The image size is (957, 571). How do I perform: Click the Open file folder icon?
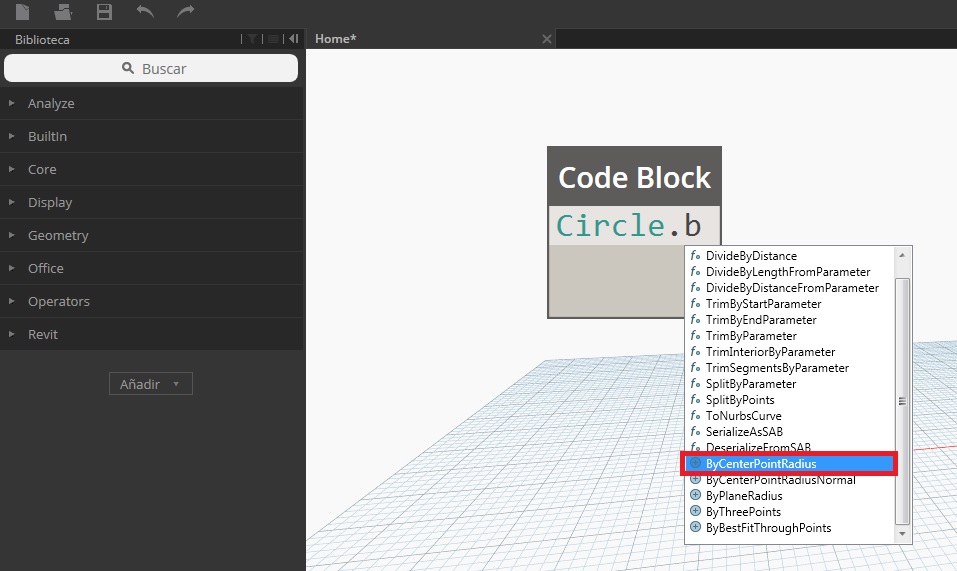tap(63, 12)
